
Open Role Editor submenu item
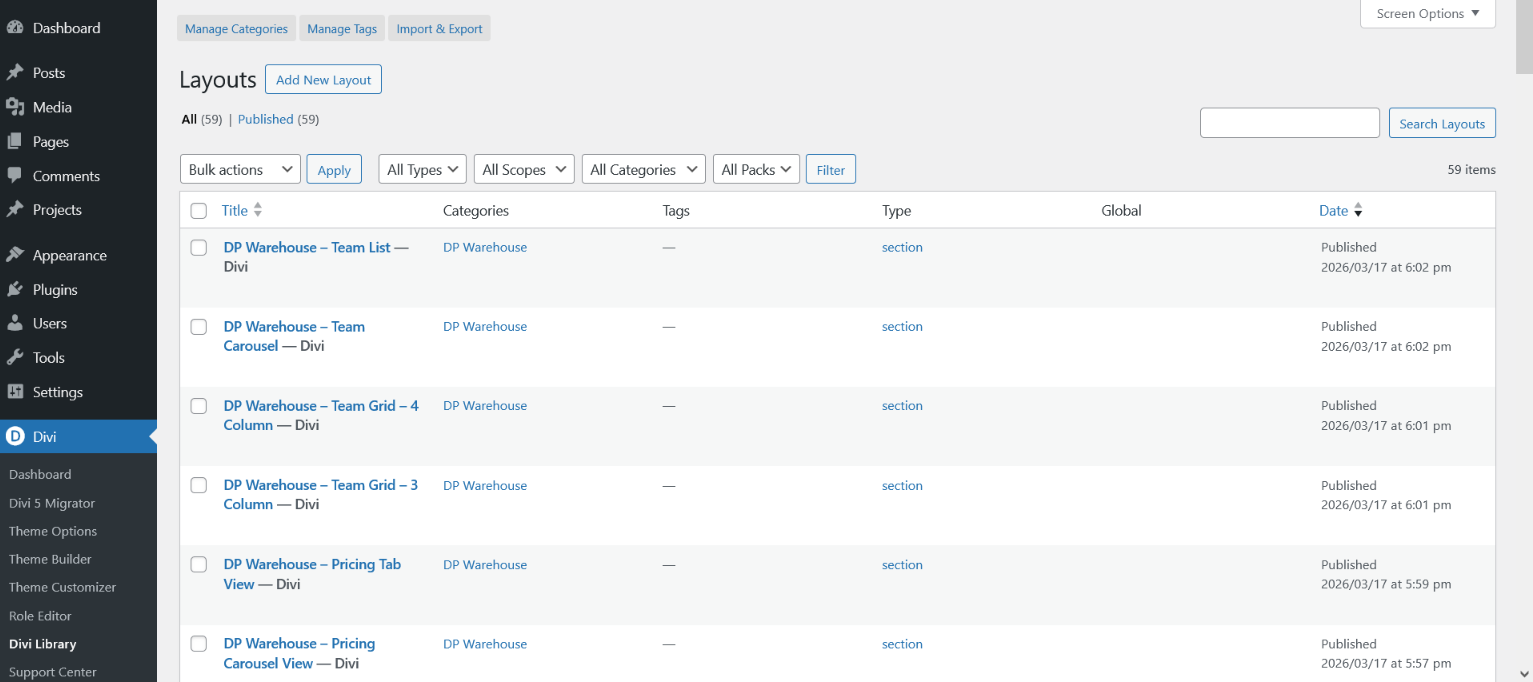click(40, 616)
